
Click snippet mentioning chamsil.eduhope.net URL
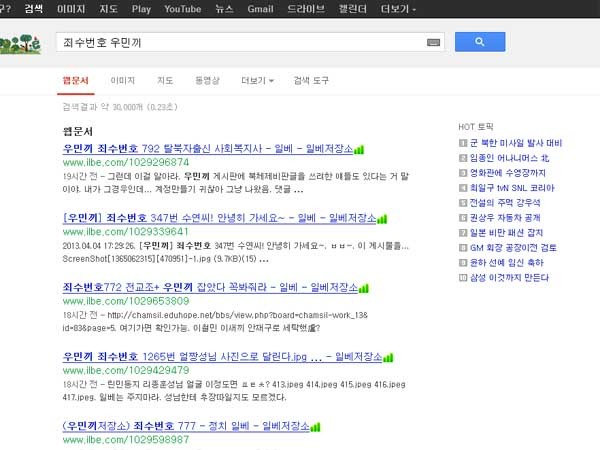pyautogui.click(x=215, y=321)
